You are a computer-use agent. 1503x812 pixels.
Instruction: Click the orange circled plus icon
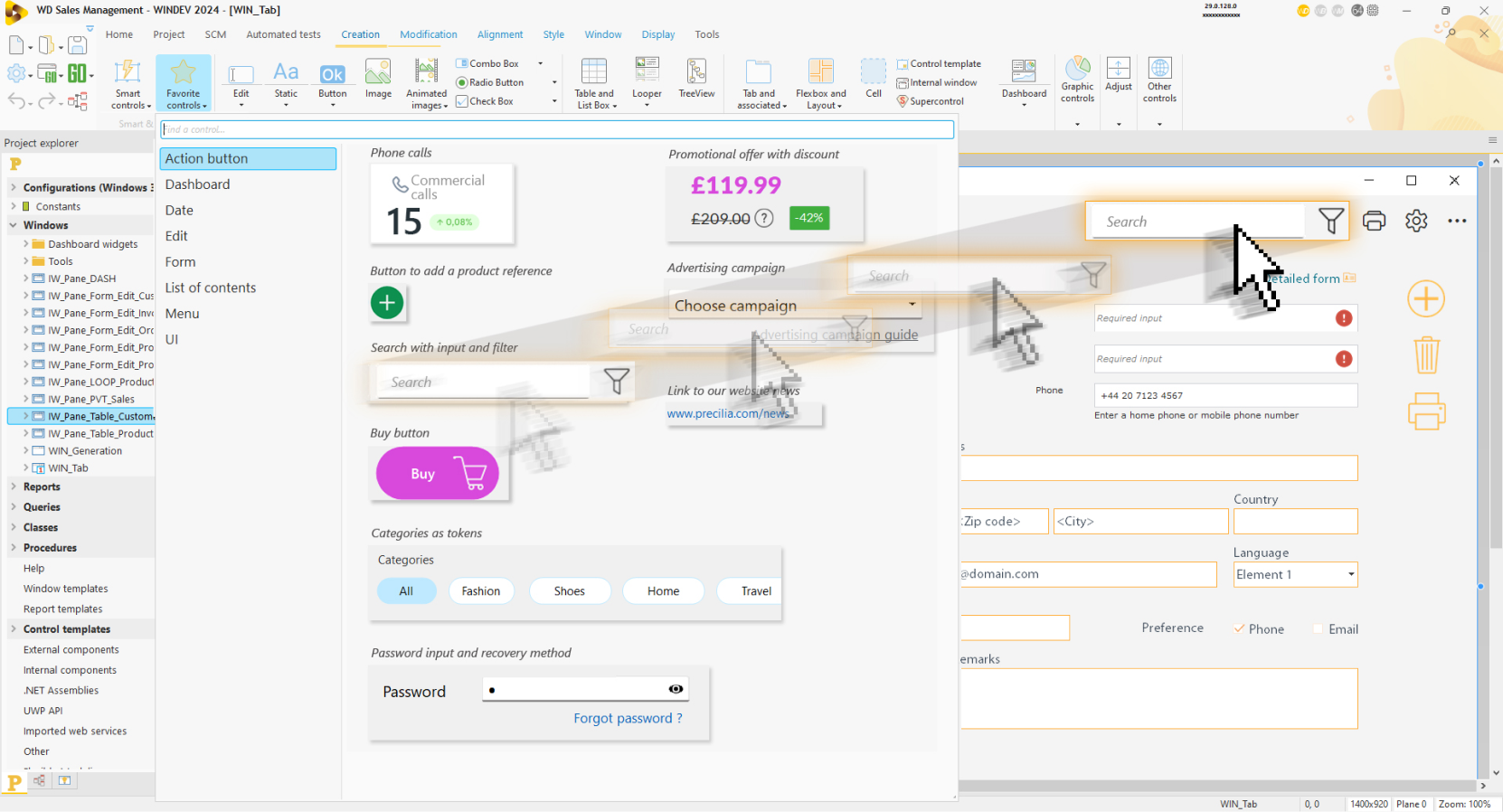click(x=1425, y=299)
